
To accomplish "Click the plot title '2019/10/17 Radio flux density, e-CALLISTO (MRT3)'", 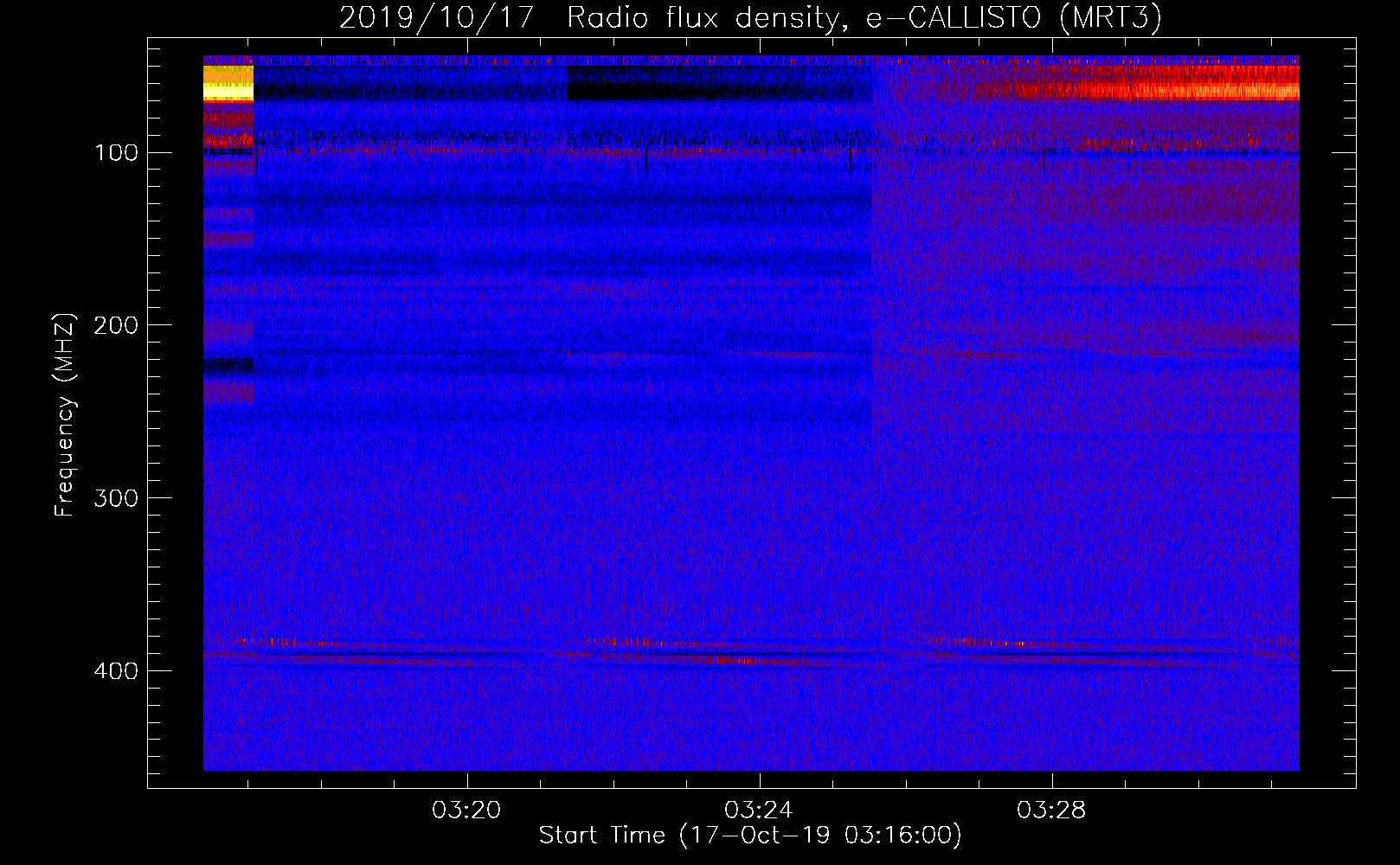I will (750, 17).
